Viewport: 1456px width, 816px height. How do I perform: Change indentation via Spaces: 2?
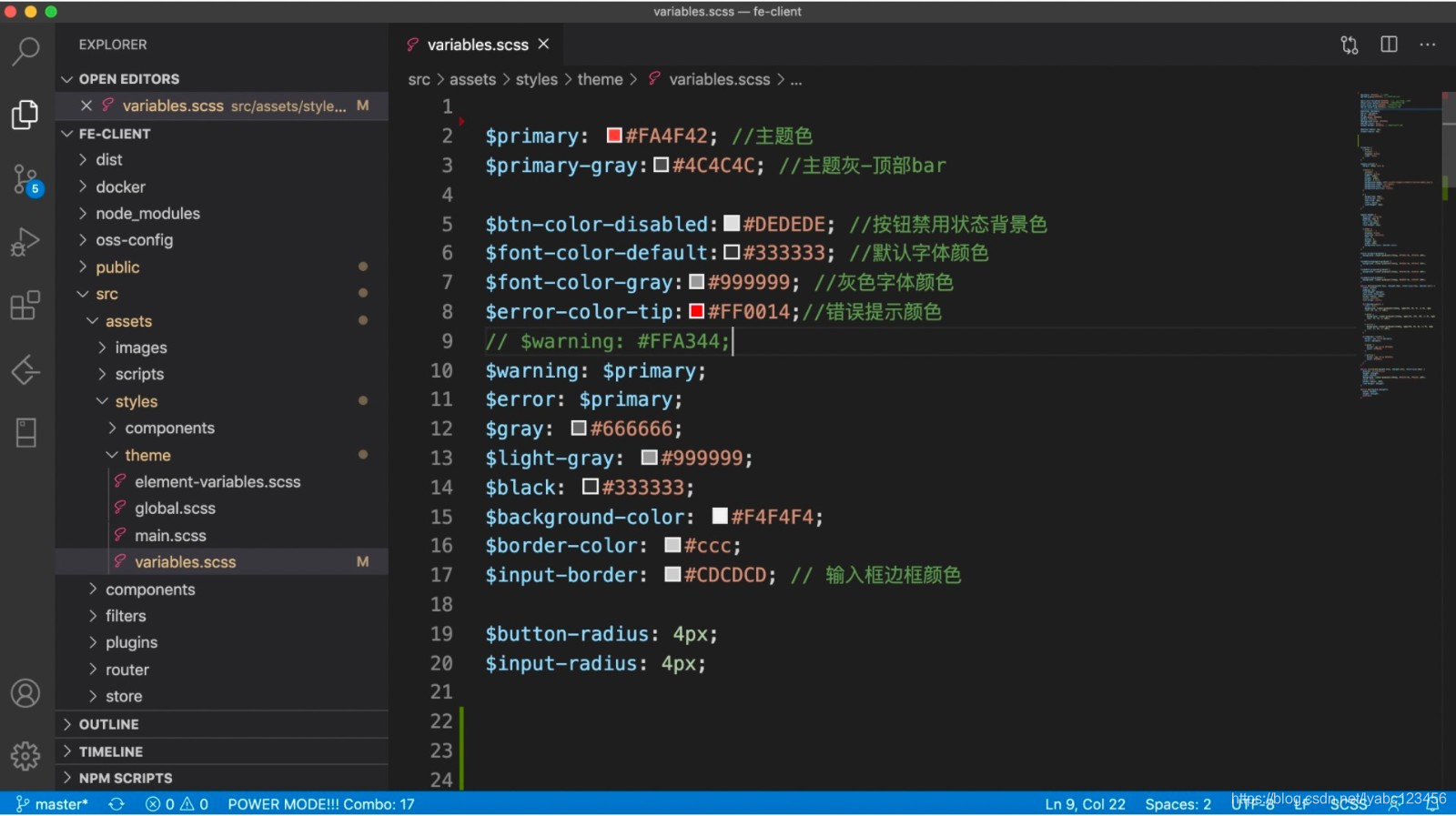(1178, 804)
